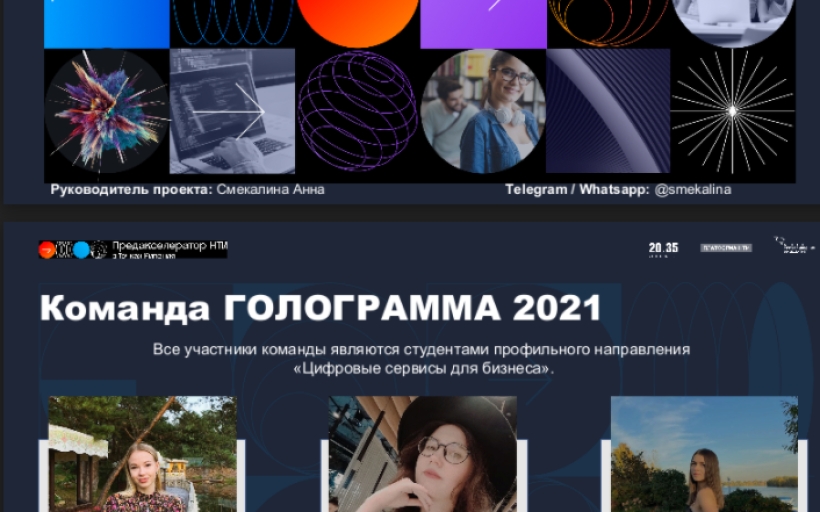Click the '20.35' university logo
820x512 pixels.
663,248
